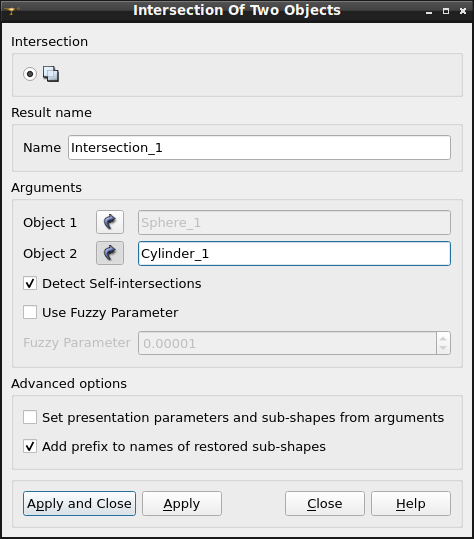This screenshot has height=539, width=474.
Task: Click the Object 2 field showing Cylinder_1
Action: click(294, 253)
